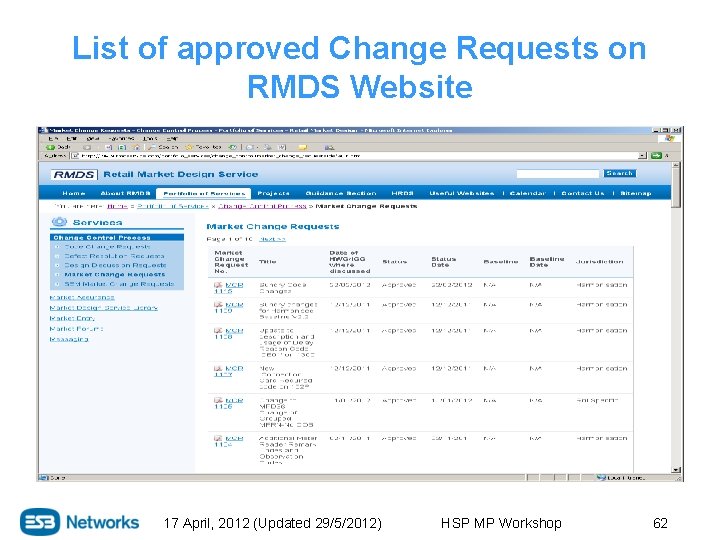The image size is (720, 540).
Task: Open the Tools menu
Action: point(150,138)
